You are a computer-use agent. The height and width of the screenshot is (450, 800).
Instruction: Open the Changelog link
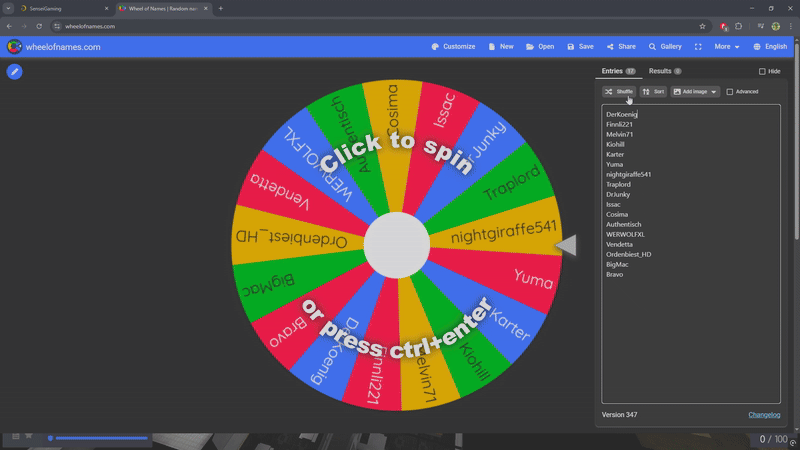tap(764, 415)
